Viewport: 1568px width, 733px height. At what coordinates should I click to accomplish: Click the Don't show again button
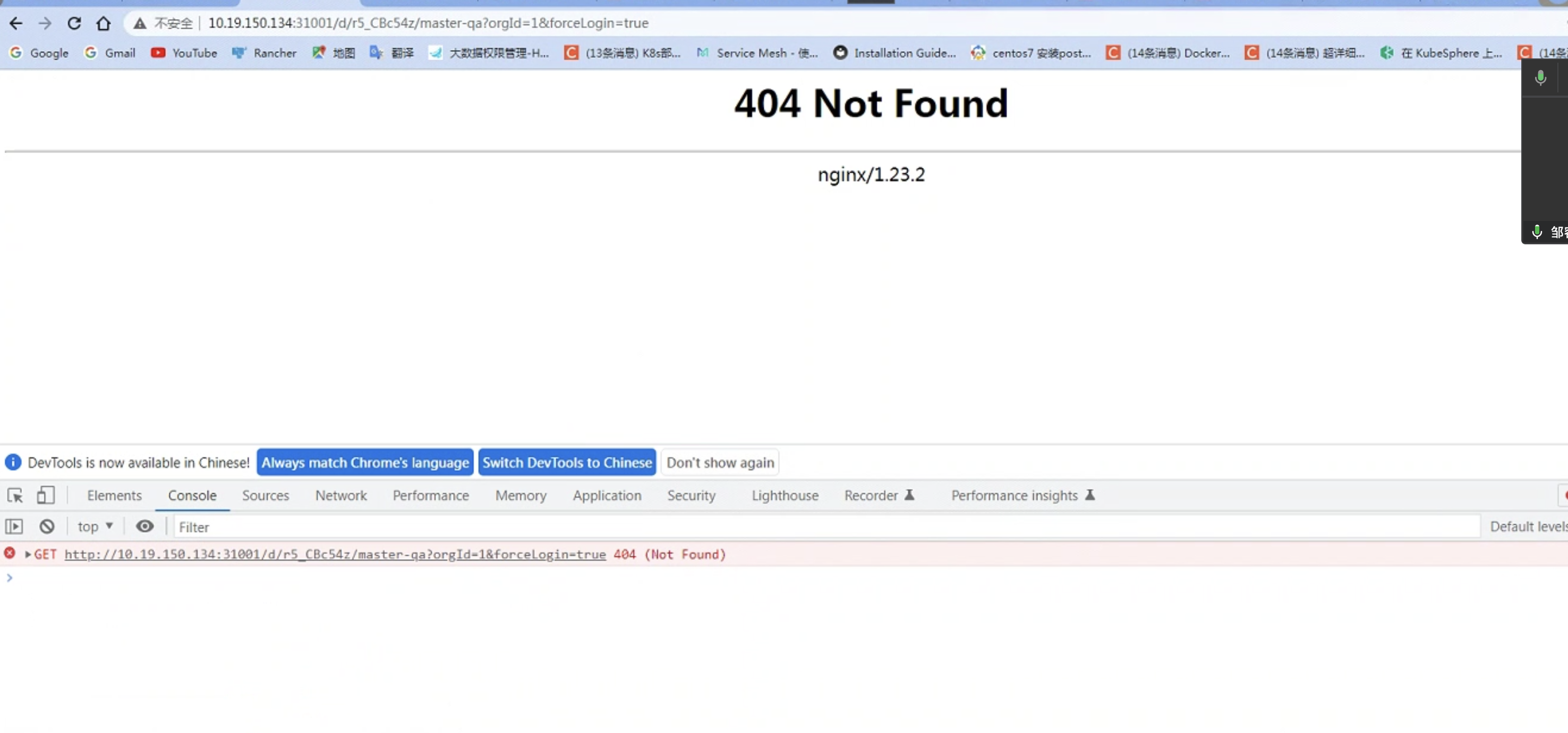tap(720, 462)
